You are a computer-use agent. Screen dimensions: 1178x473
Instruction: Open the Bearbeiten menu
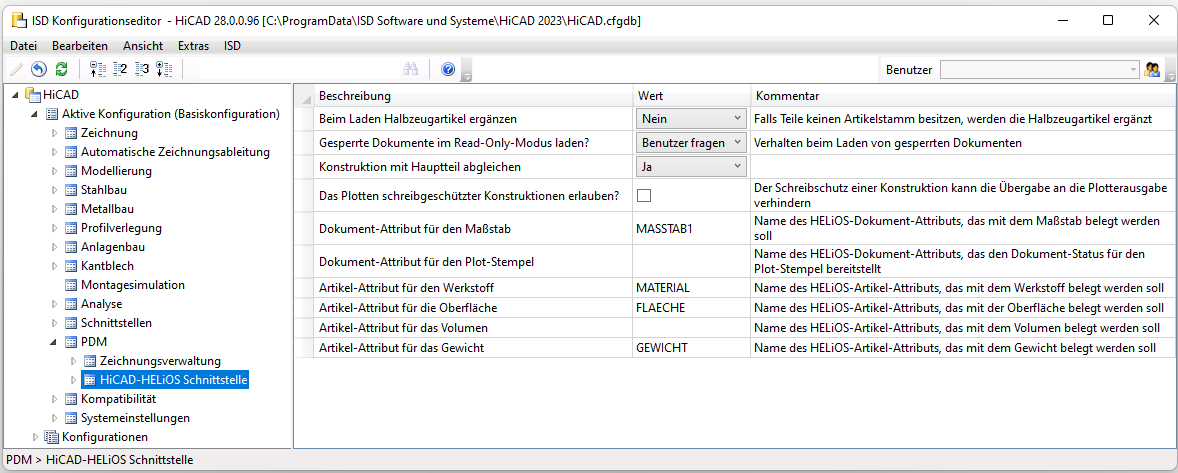80,45
